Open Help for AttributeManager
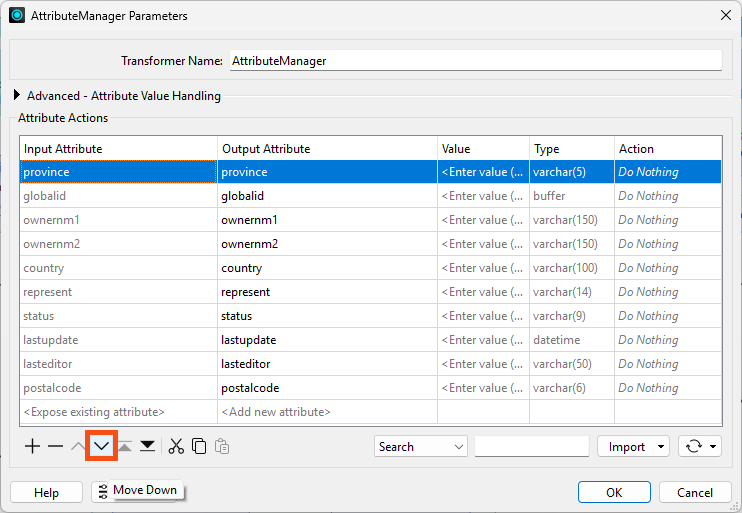Image resolution: width=742 pixels, height=513 pixels. (x=46, y=492)
